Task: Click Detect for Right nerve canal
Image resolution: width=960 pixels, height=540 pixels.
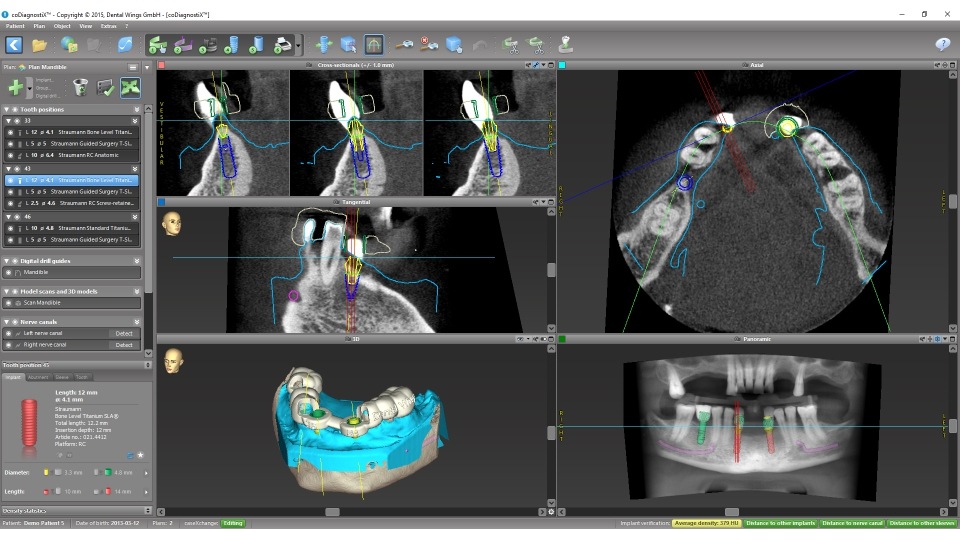Action: (124, 345)
